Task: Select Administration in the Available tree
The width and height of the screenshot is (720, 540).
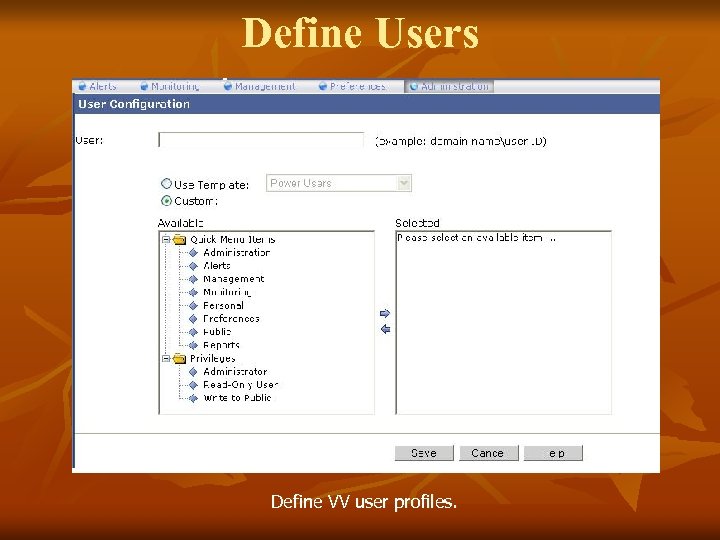Action: coord(236,253)
